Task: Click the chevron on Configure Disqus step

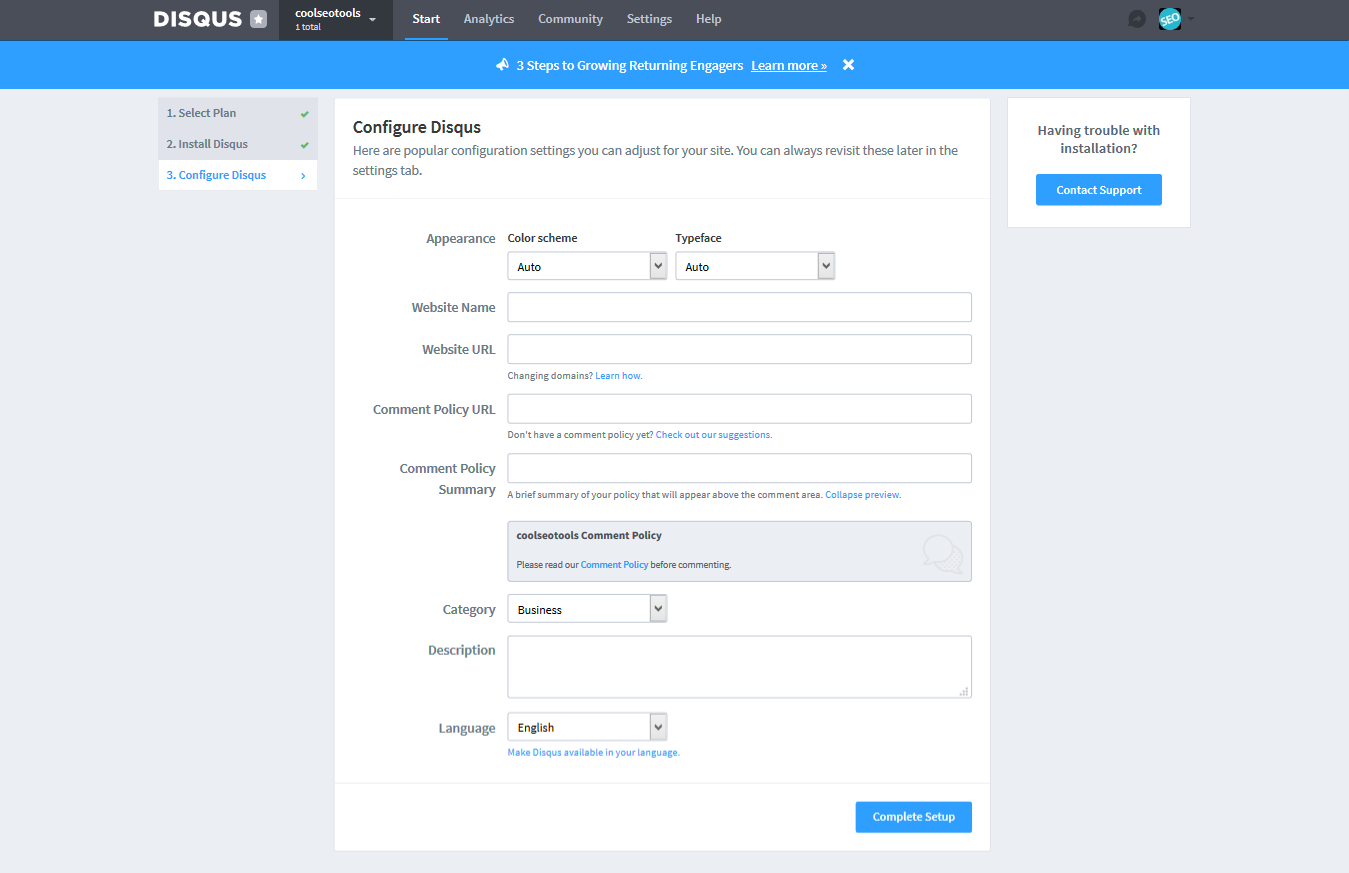Action: tap(303, 176)
